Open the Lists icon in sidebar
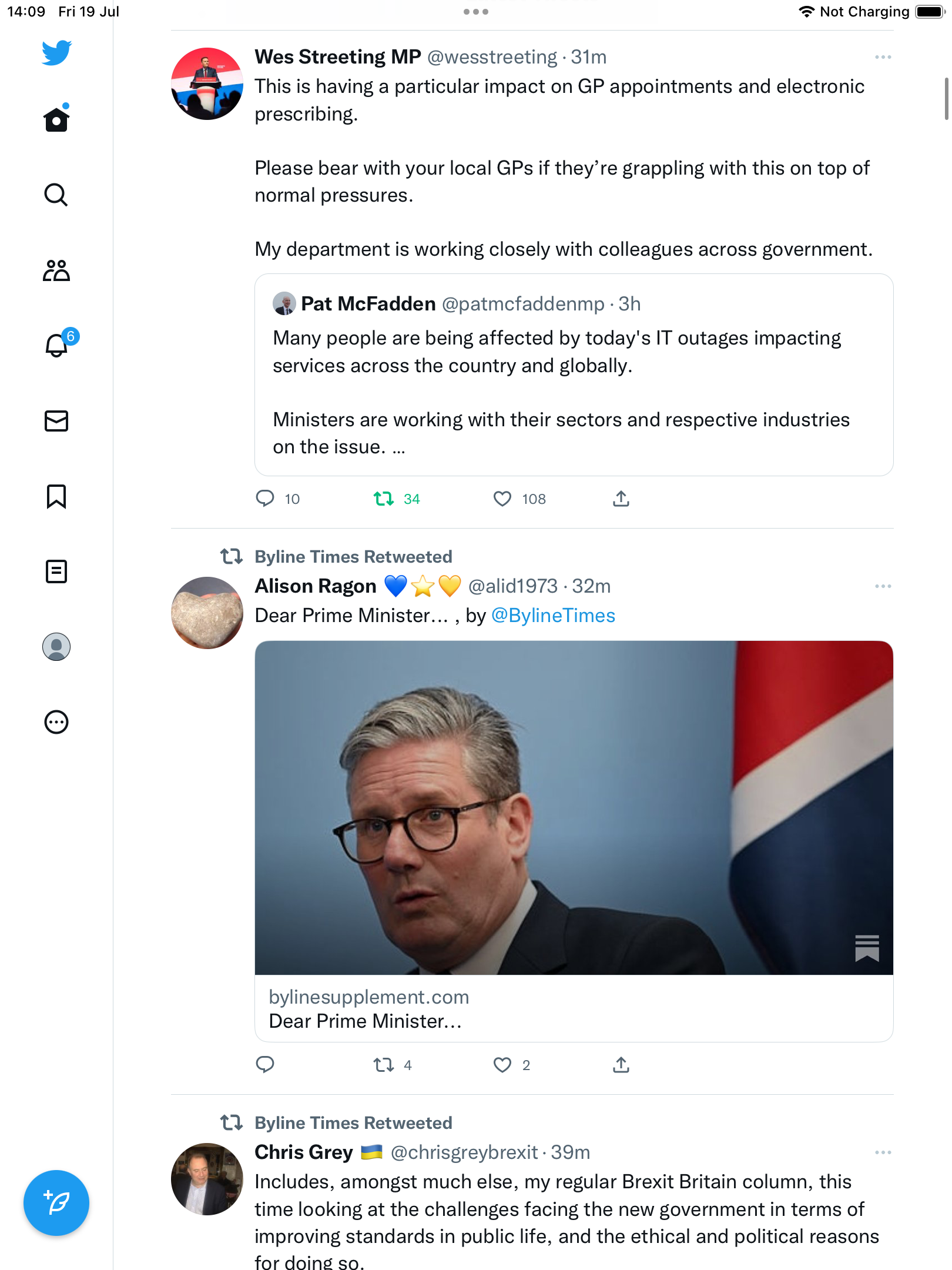The width and height of the screenshot is (952, 1270). point(56,571)
